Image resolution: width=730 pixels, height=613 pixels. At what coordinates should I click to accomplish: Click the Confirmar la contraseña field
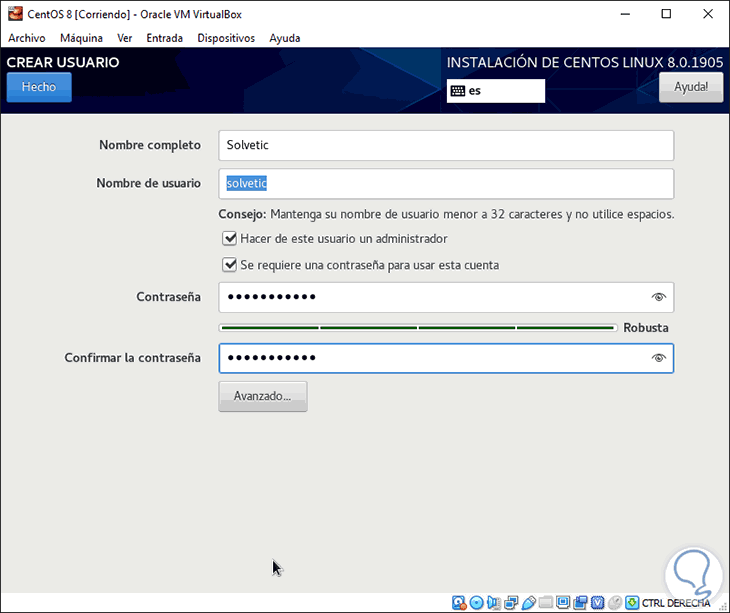point(446,358)
